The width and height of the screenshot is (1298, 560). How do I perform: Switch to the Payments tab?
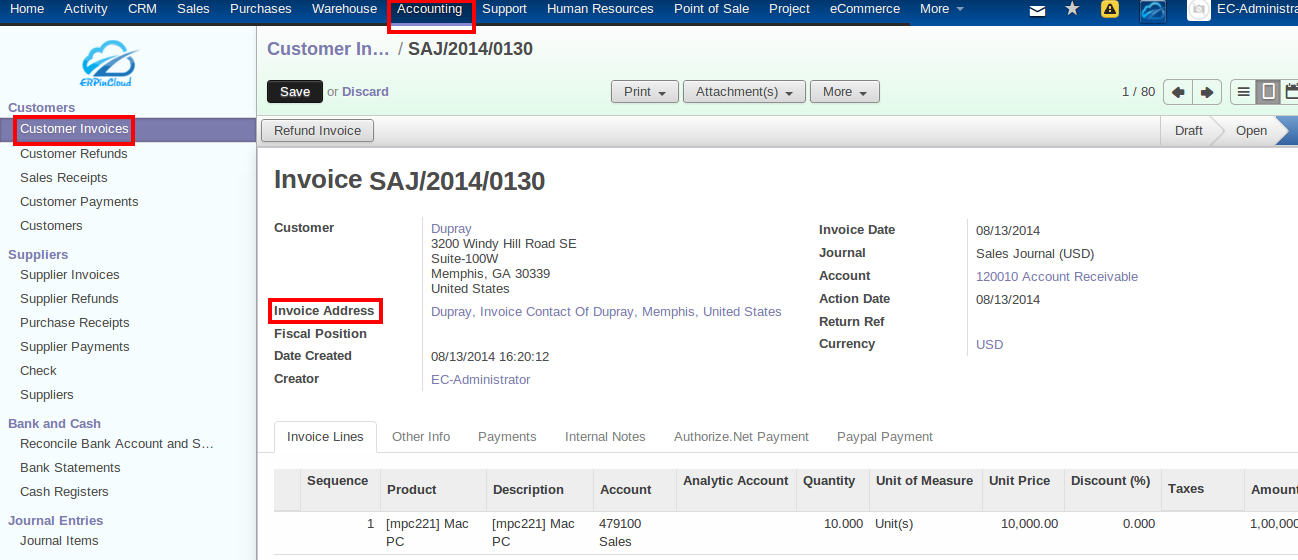pos(507,437)
